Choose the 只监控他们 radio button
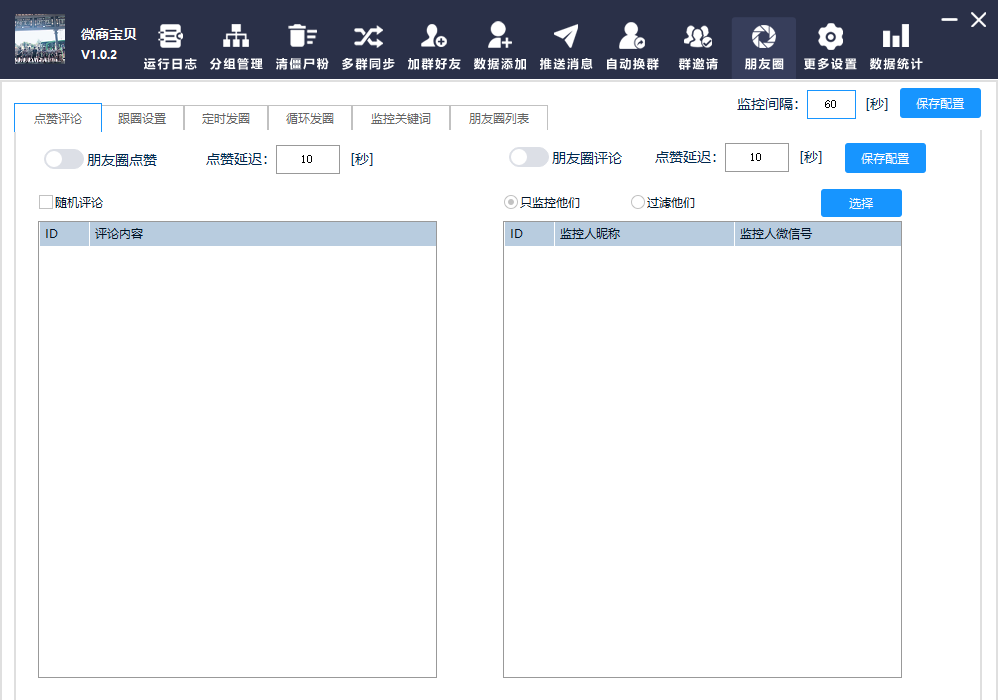Image resolution: width=998 pixels, height=700 pixels. [511, 202]
